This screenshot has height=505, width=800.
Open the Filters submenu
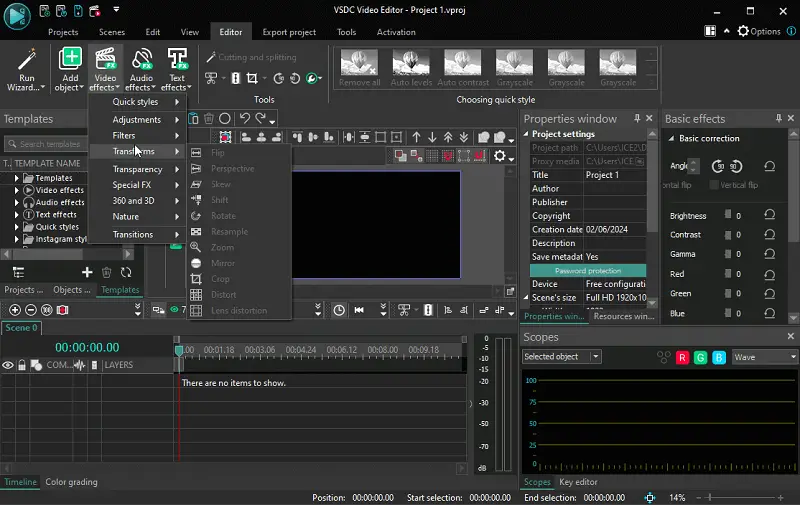tap(138, 135)
